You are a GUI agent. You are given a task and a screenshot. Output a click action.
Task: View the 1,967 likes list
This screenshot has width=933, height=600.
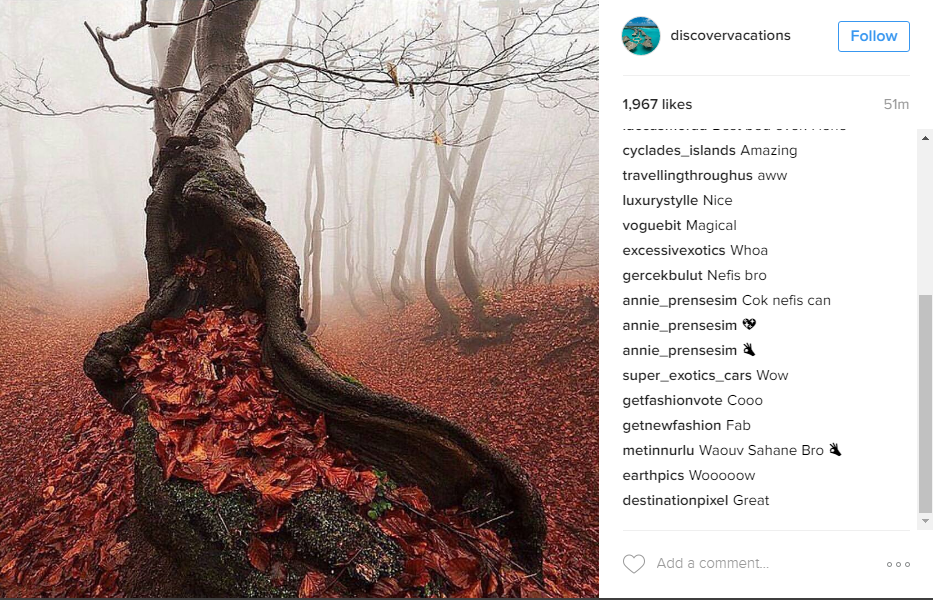coord(657,105)
